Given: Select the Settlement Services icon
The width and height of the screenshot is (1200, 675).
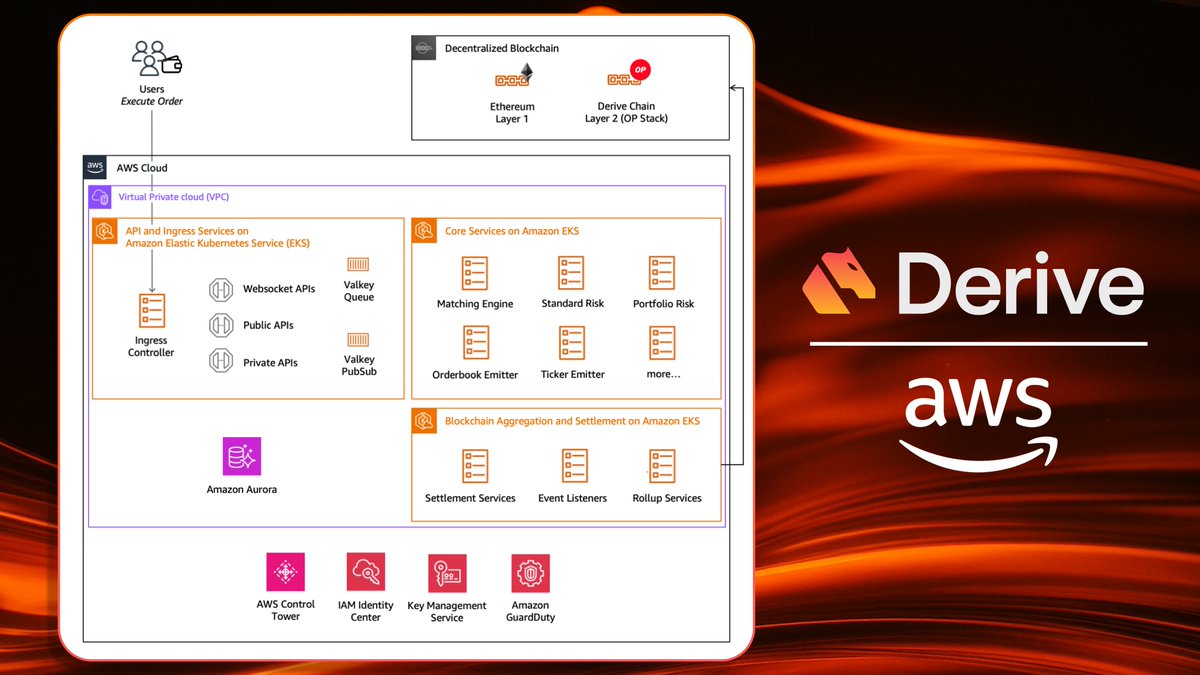Looking at the screenshot, I should [475, 467].
